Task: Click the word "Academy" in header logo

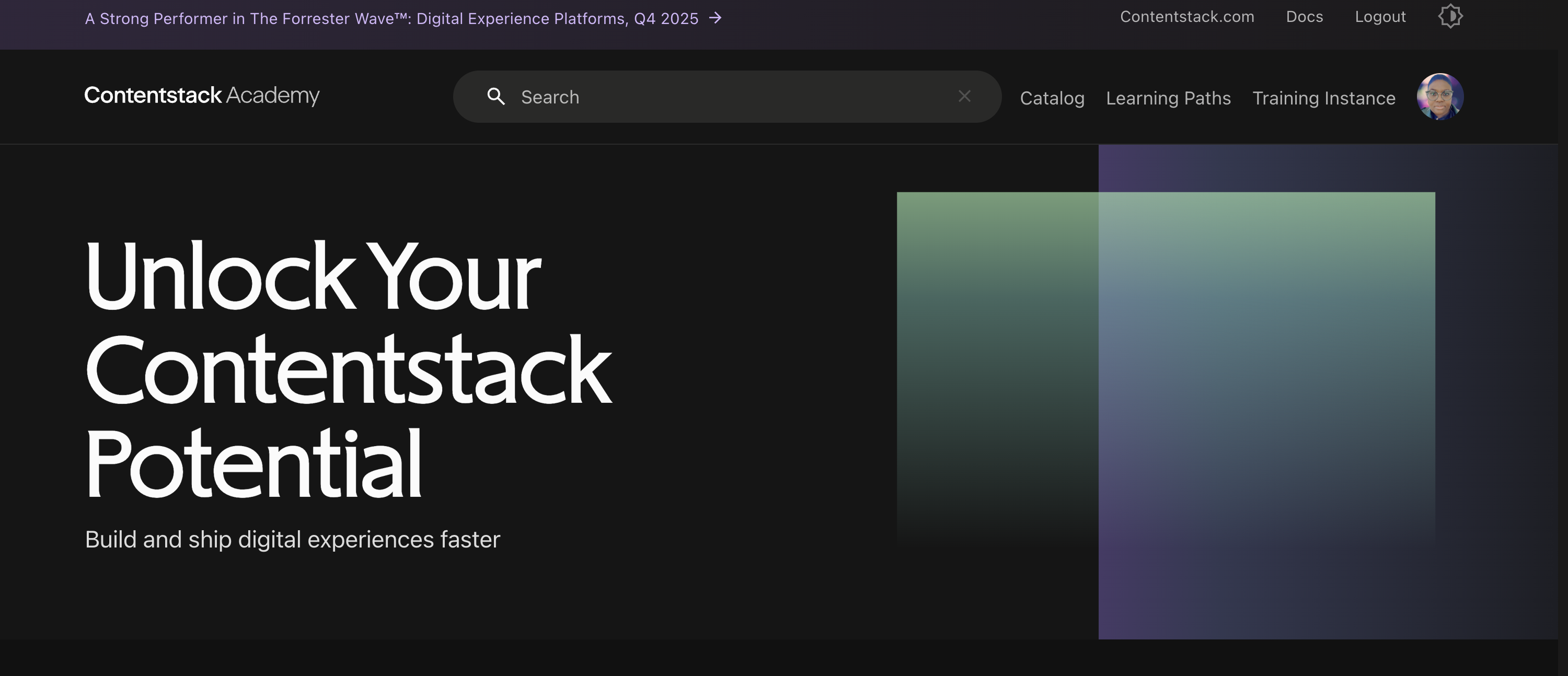Action: (272, 96)
